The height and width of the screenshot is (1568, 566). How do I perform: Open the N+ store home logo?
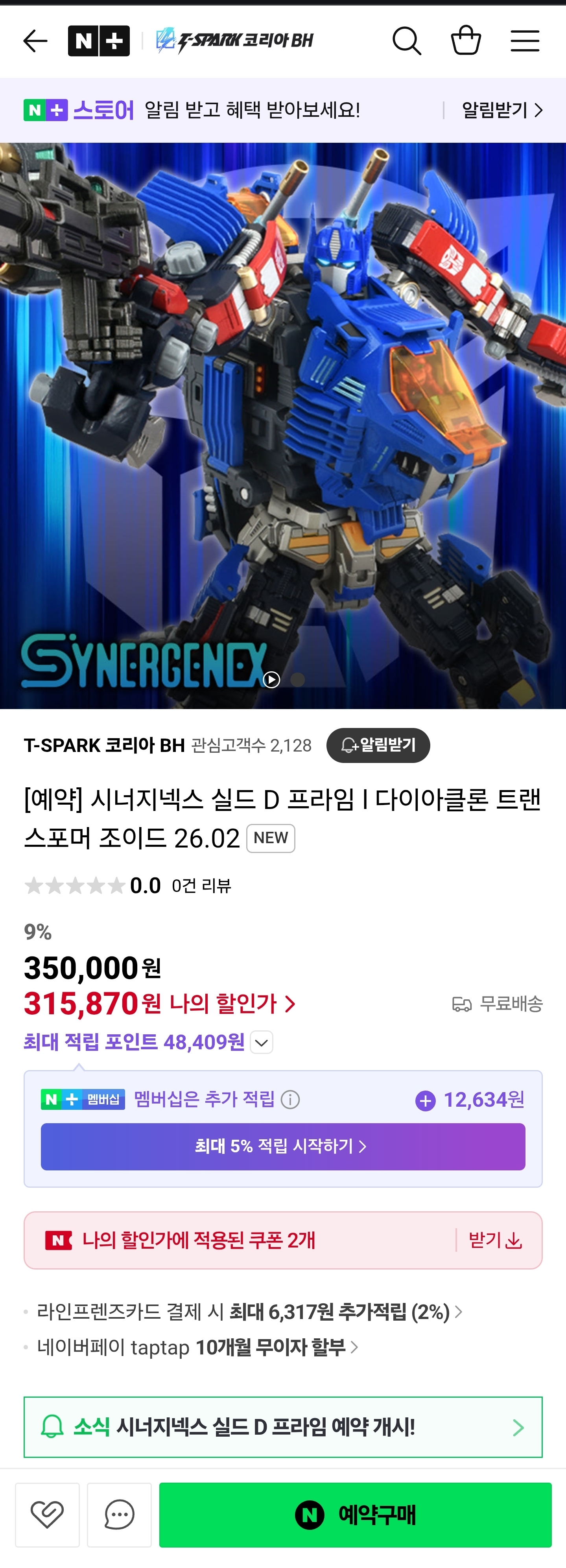point(99,41)
